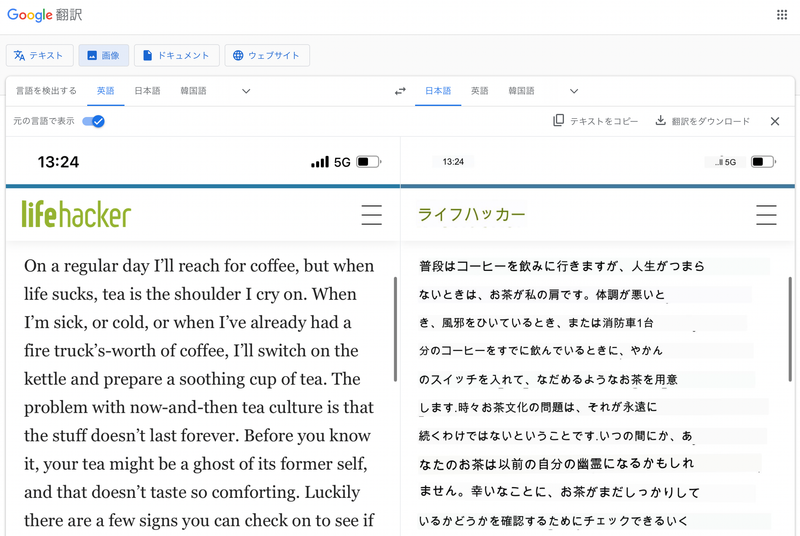
Task: Choose 日本語 as target language
Action: pyautogui.click(x=438, y=91)
